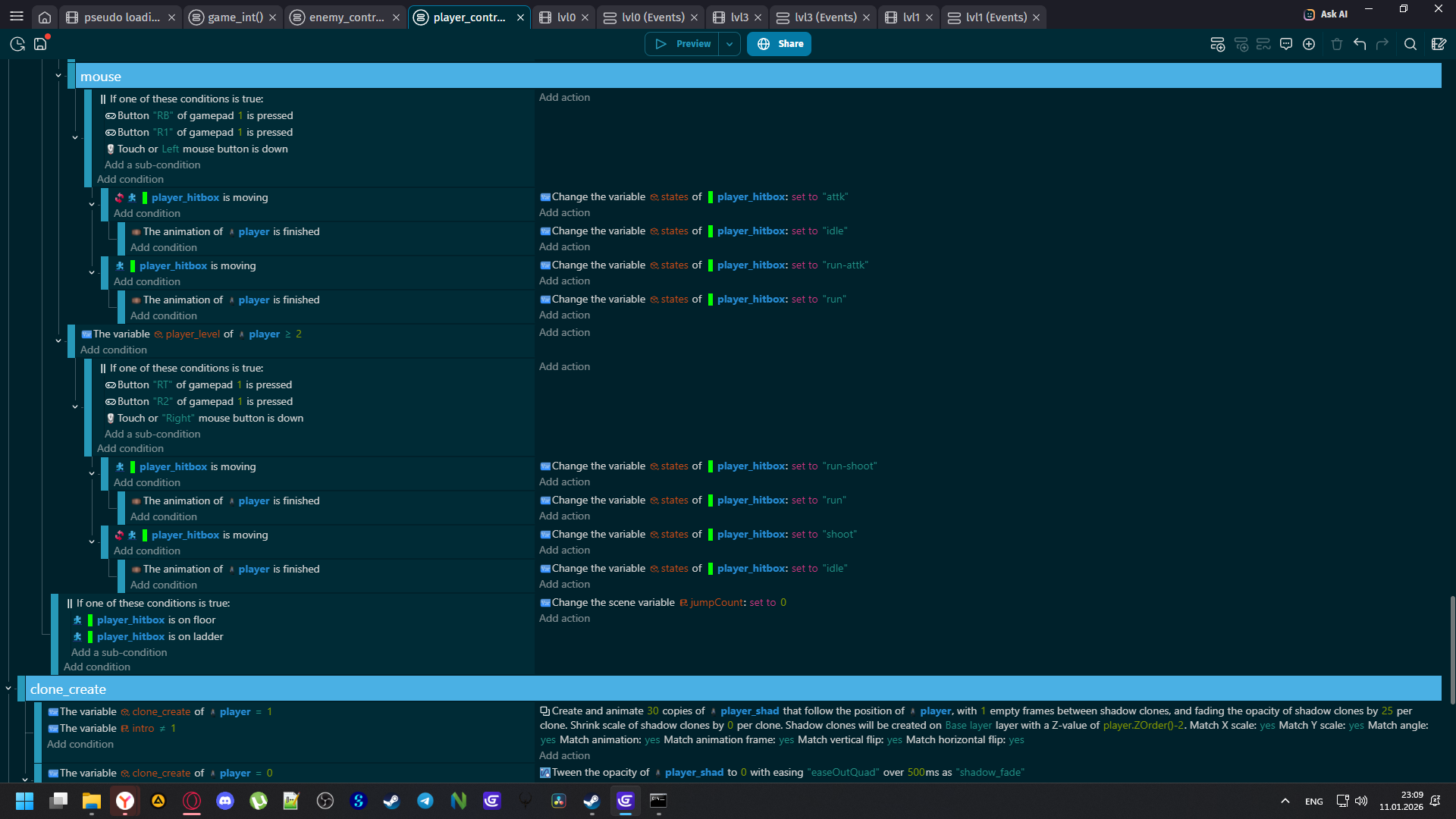Click the undo arrow in toolbar
Image resolution: width=1456 pixels, height=819 pixels.
[1360, 44]
